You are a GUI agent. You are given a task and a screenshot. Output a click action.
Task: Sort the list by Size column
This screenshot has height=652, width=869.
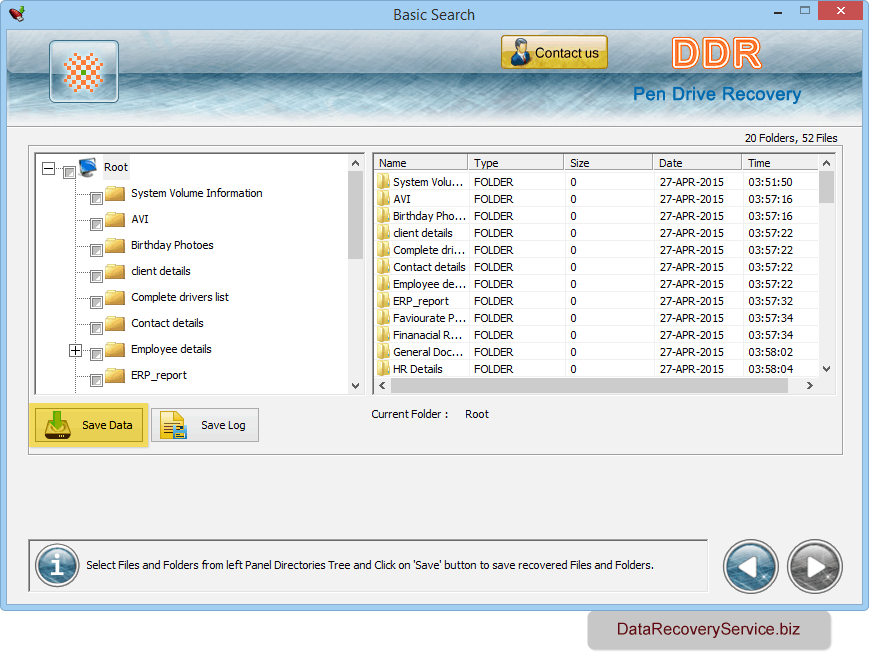(608, 163)
